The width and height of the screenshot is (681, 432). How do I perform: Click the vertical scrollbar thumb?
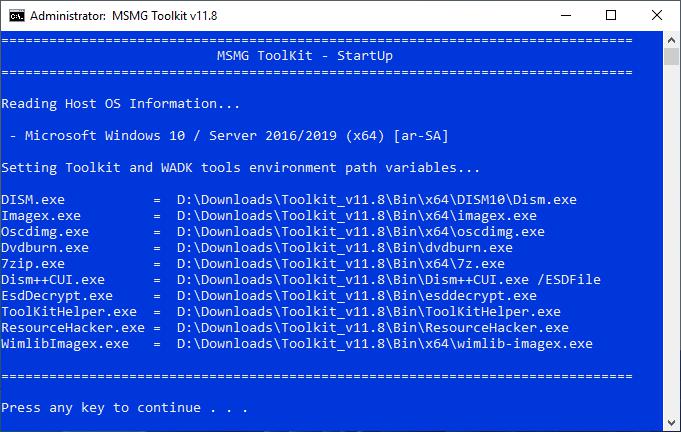(x=671, y=56)
